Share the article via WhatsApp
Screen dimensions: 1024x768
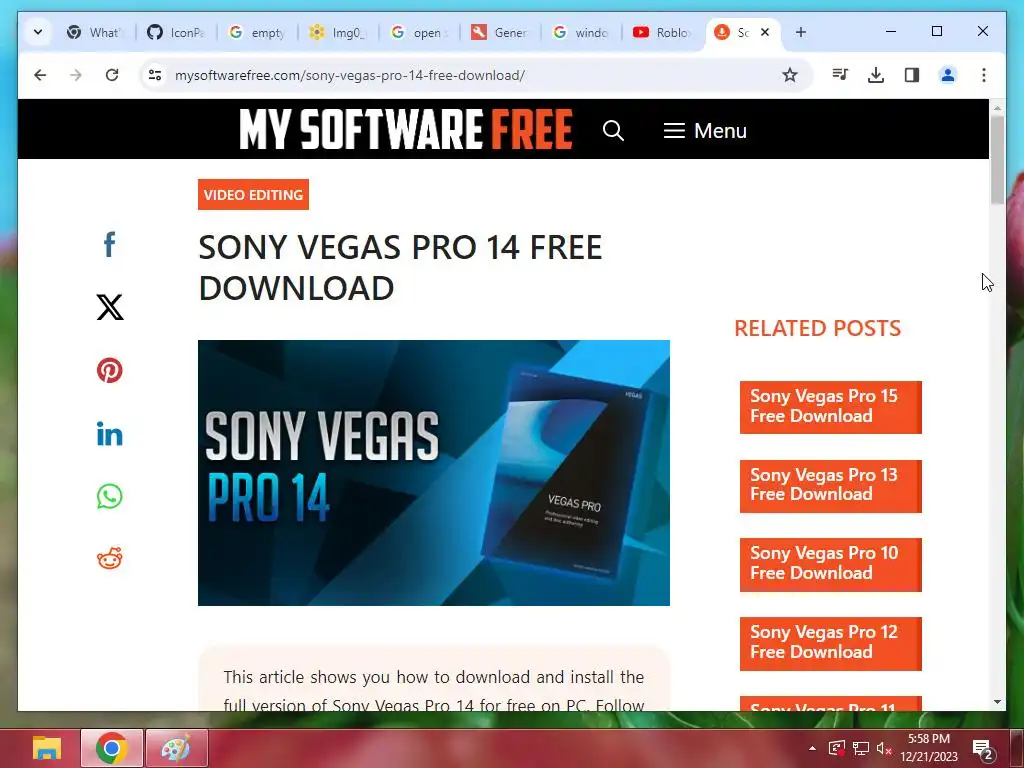point(110,496)
